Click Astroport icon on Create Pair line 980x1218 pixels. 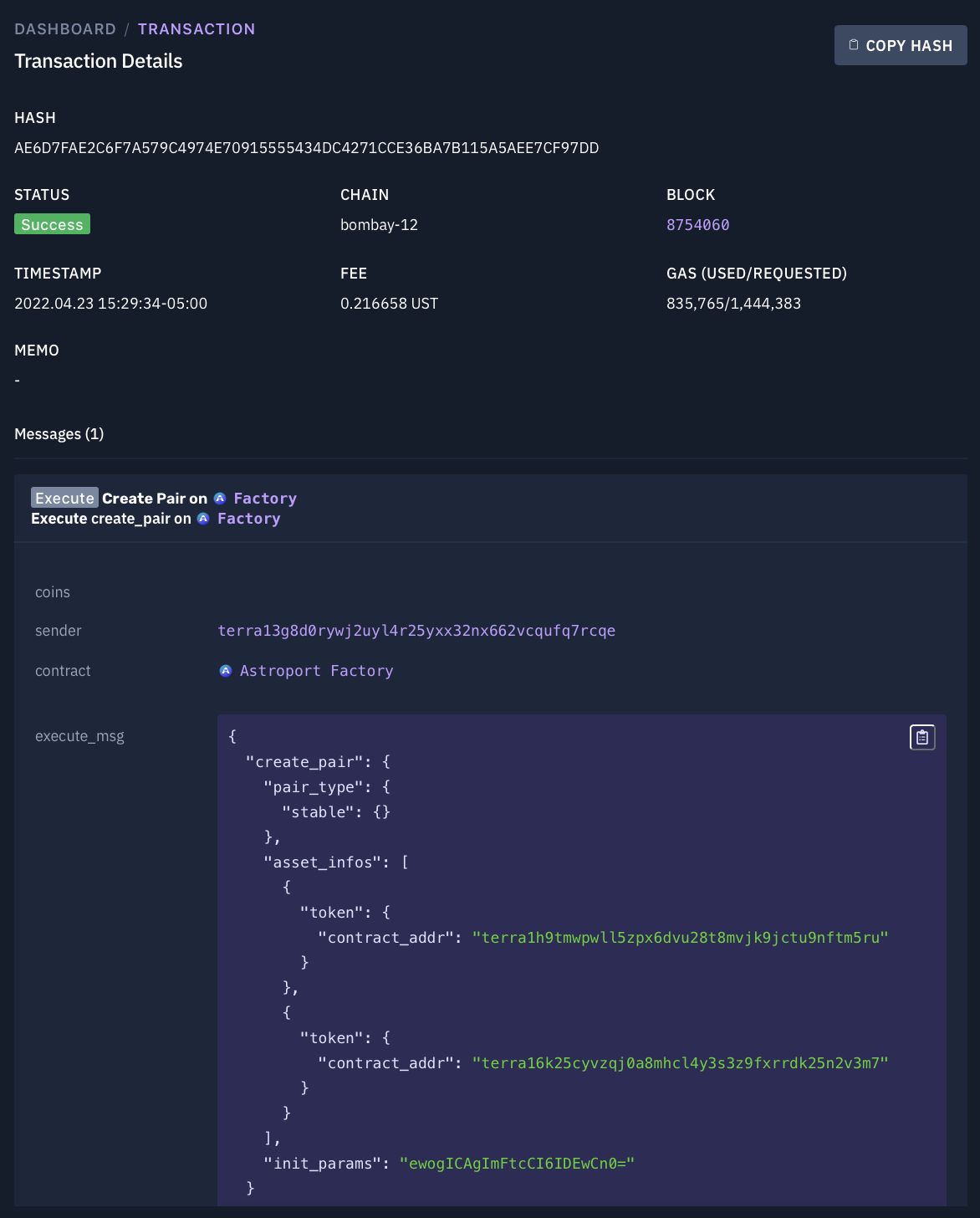click(x=220, y=499)
